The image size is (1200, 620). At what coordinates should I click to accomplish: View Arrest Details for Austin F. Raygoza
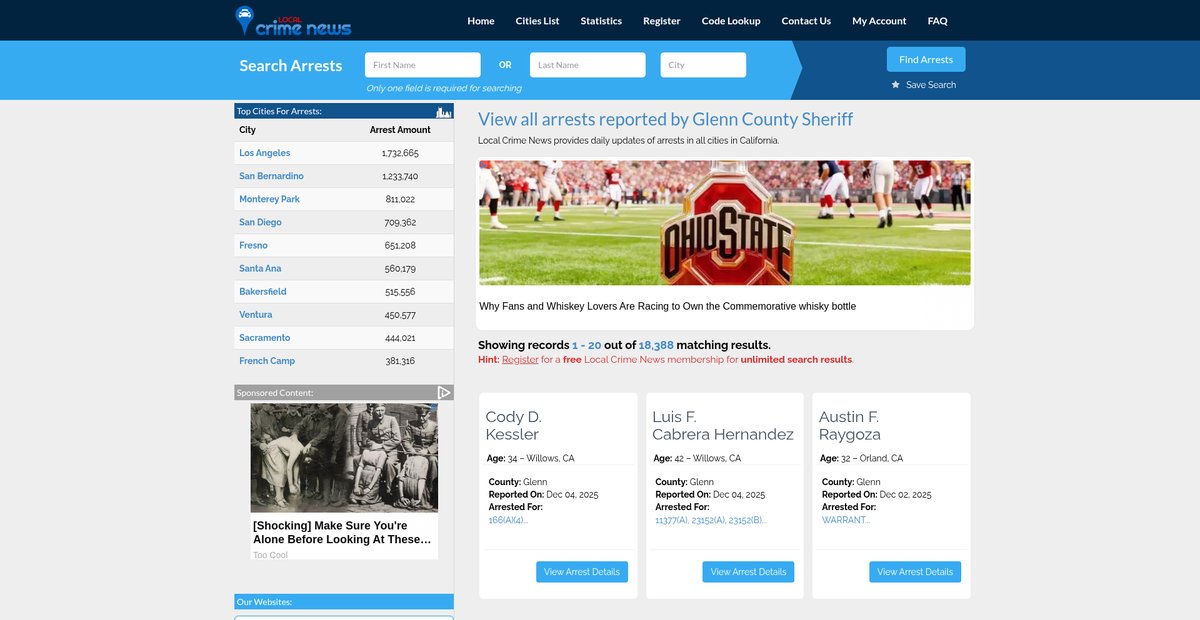point(915,572)
